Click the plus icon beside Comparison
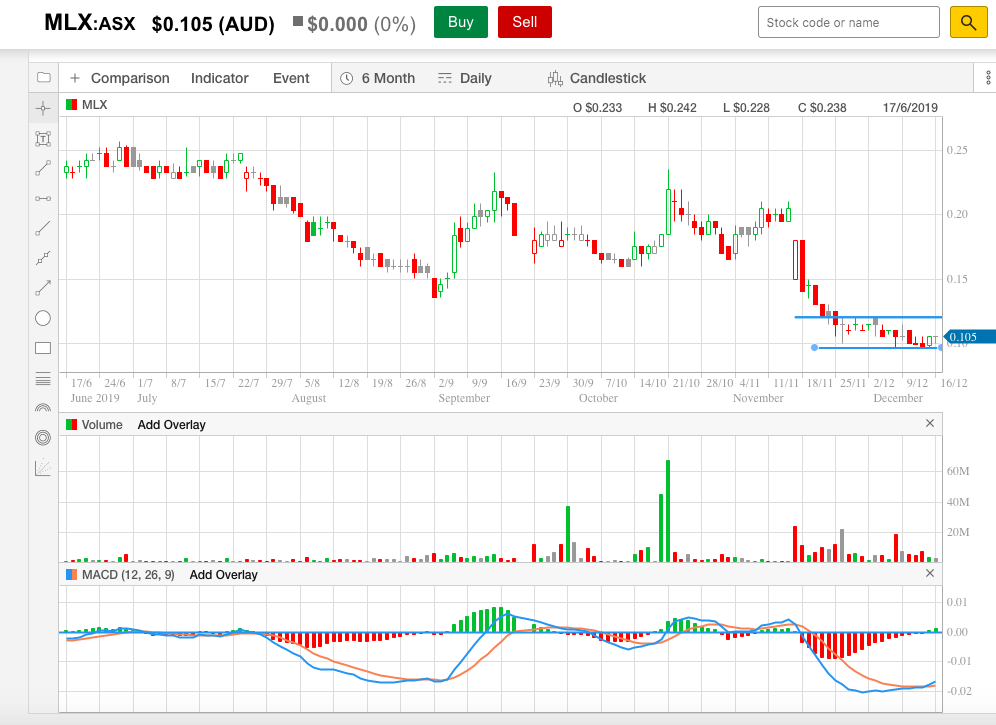Screen dimensions: 996x725 75,78
